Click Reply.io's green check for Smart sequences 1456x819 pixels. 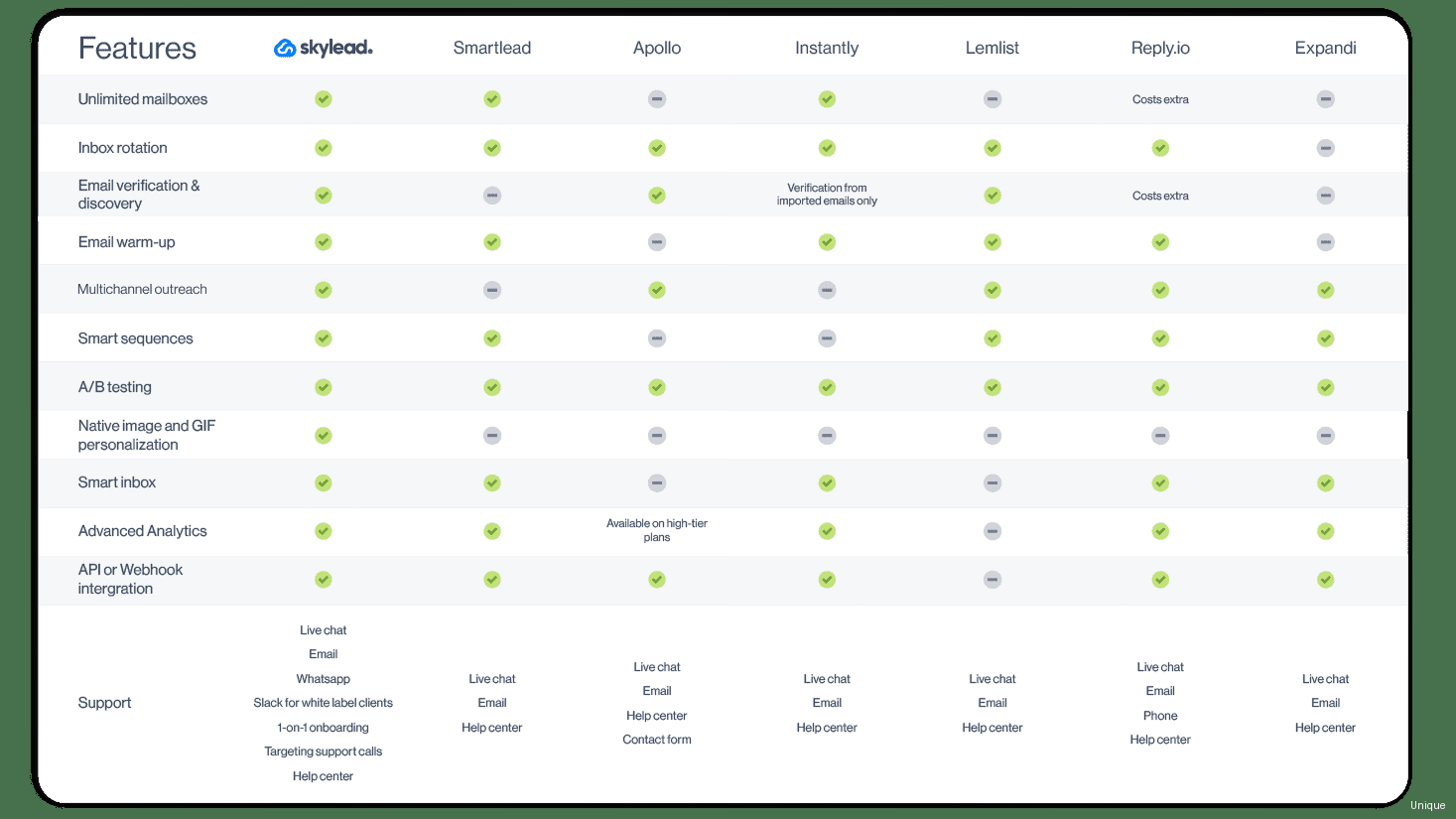(1160, 339)
